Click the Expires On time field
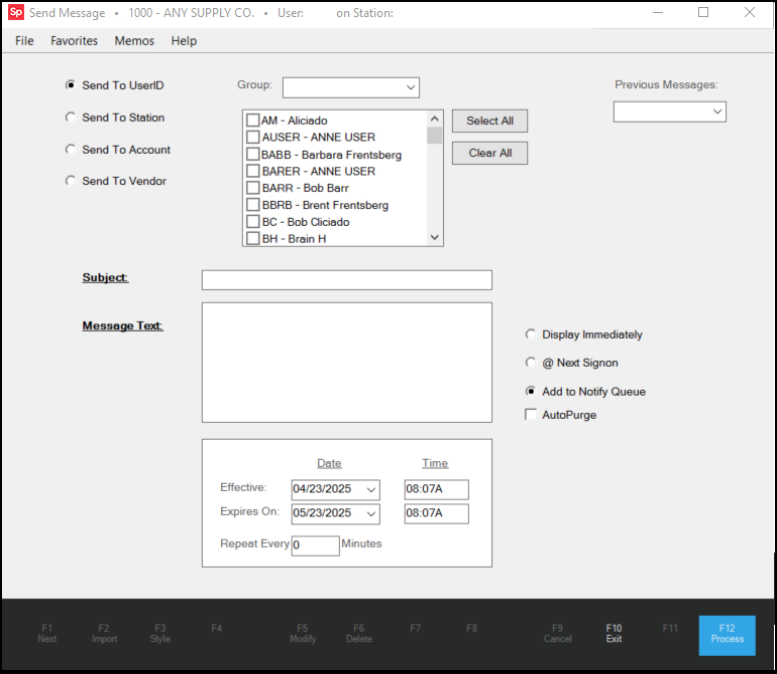This screenshot has height=674, width=777. (x=436, y=513)
